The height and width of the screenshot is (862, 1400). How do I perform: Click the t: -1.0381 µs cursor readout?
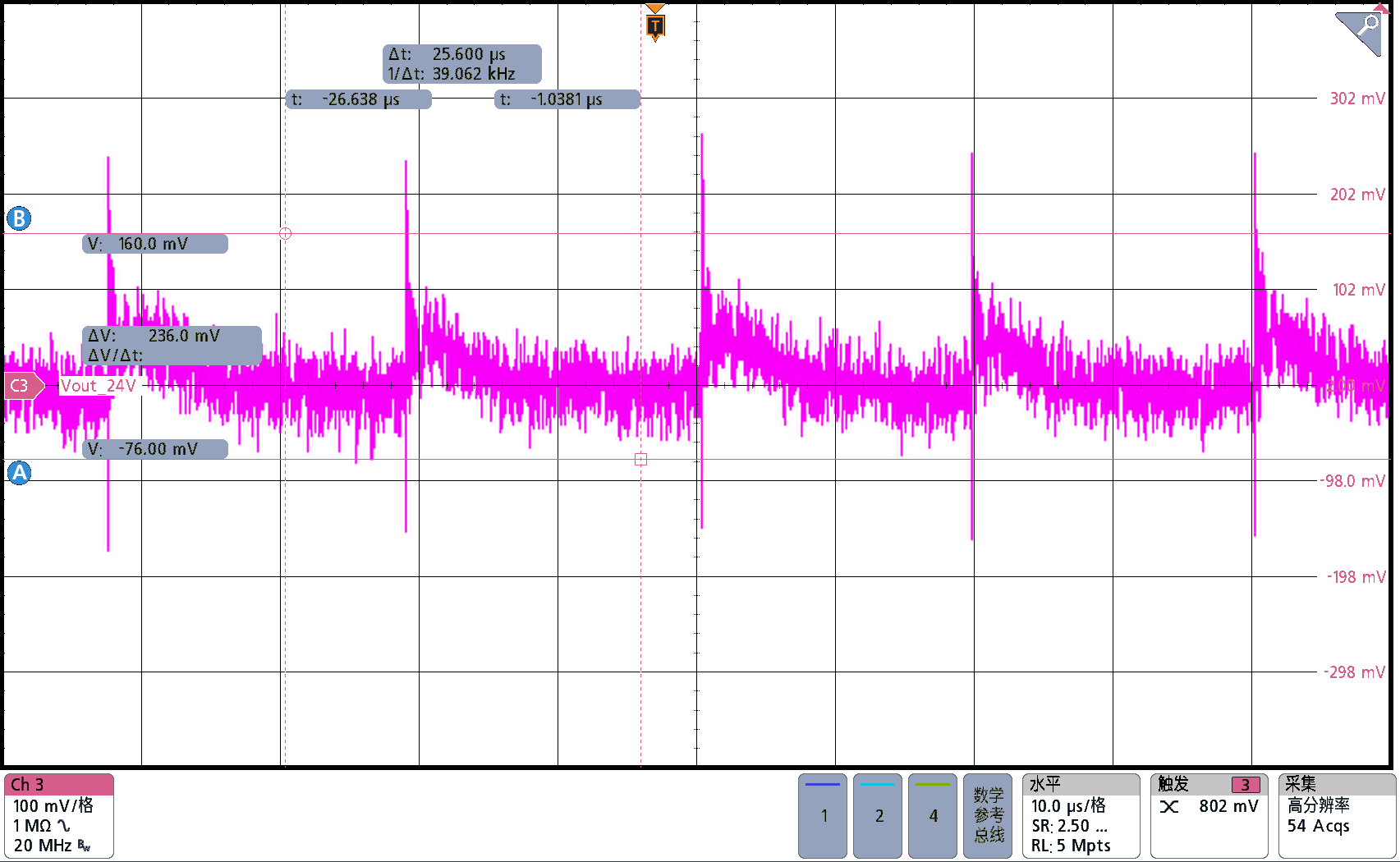pos(567,99)
